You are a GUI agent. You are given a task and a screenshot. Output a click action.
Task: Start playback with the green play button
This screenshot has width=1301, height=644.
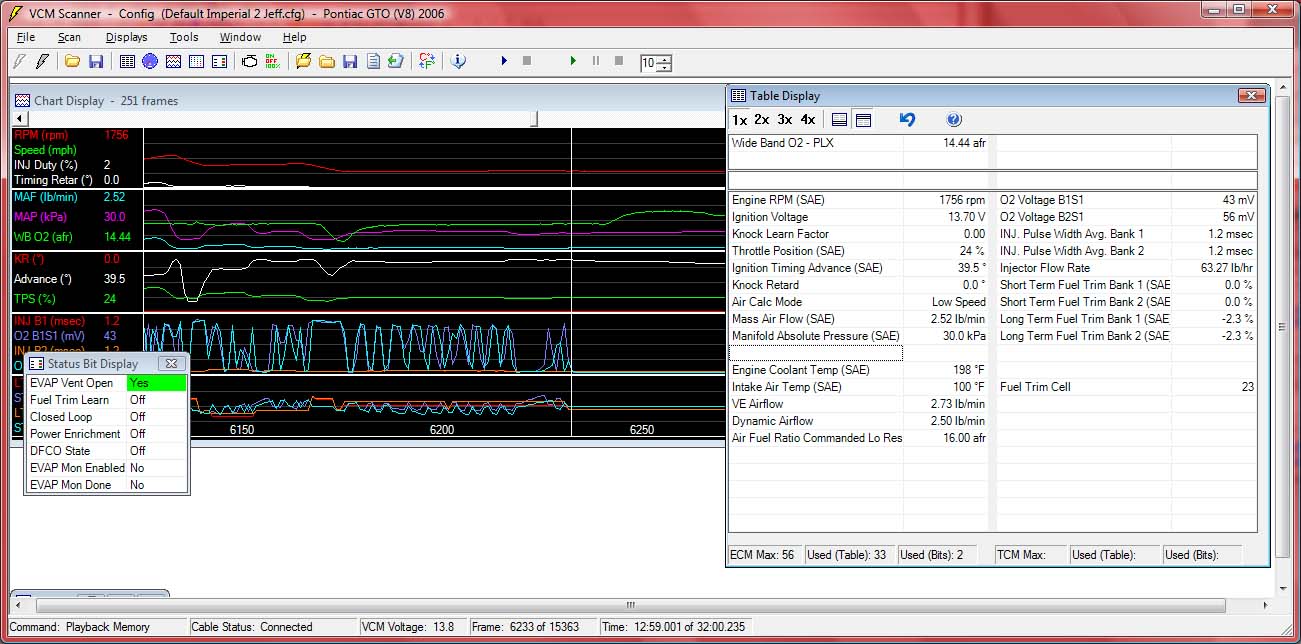[571, 60]
